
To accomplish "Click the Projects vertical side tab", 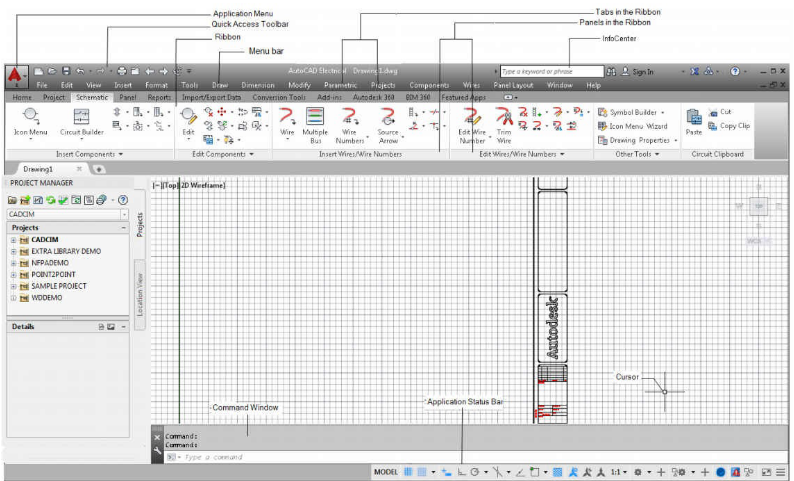I will coord(140,225).
